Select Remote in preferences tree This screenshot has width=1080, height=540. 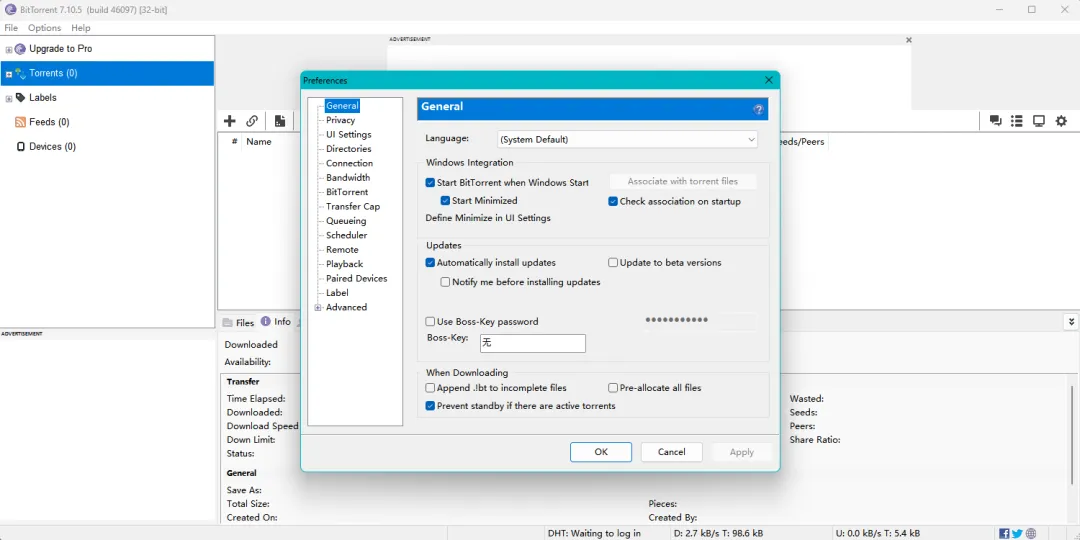pos(342,250)
